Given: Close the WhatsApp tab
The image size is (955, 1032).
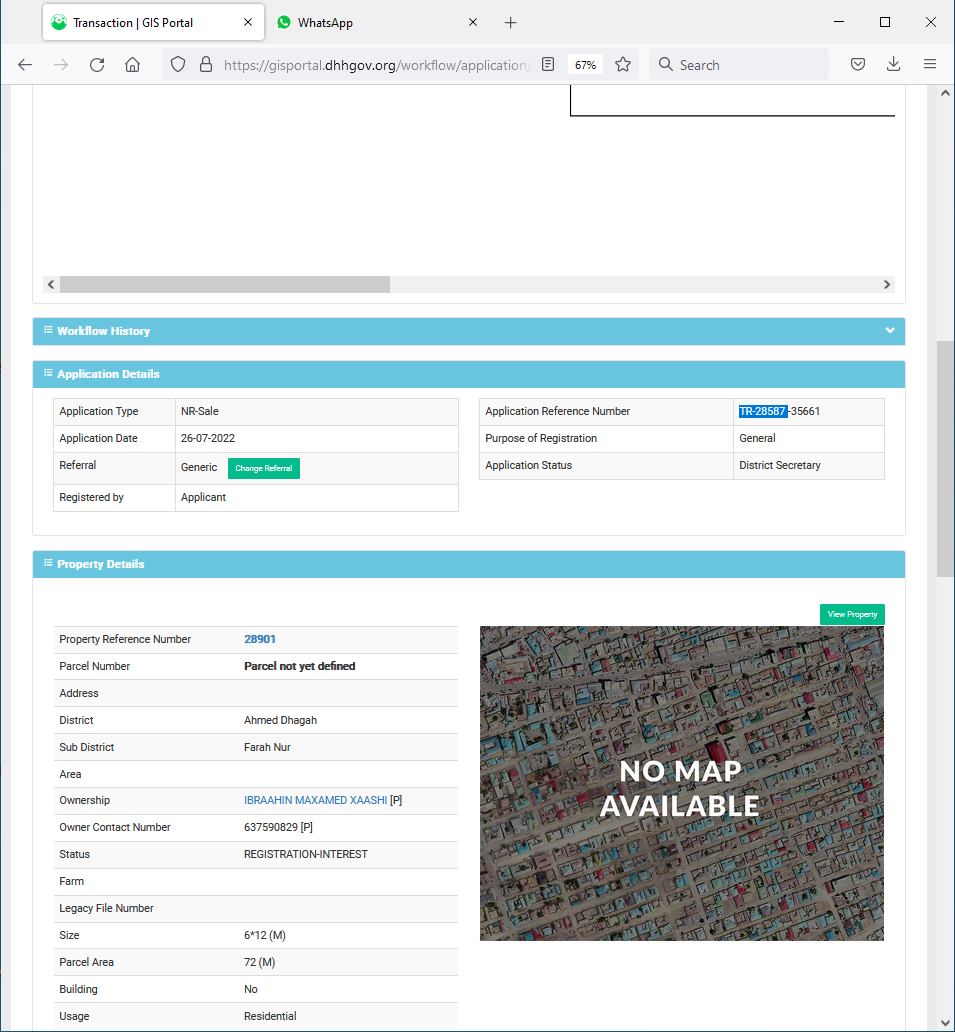Looking at the screenshot, I should coord(473,22).
